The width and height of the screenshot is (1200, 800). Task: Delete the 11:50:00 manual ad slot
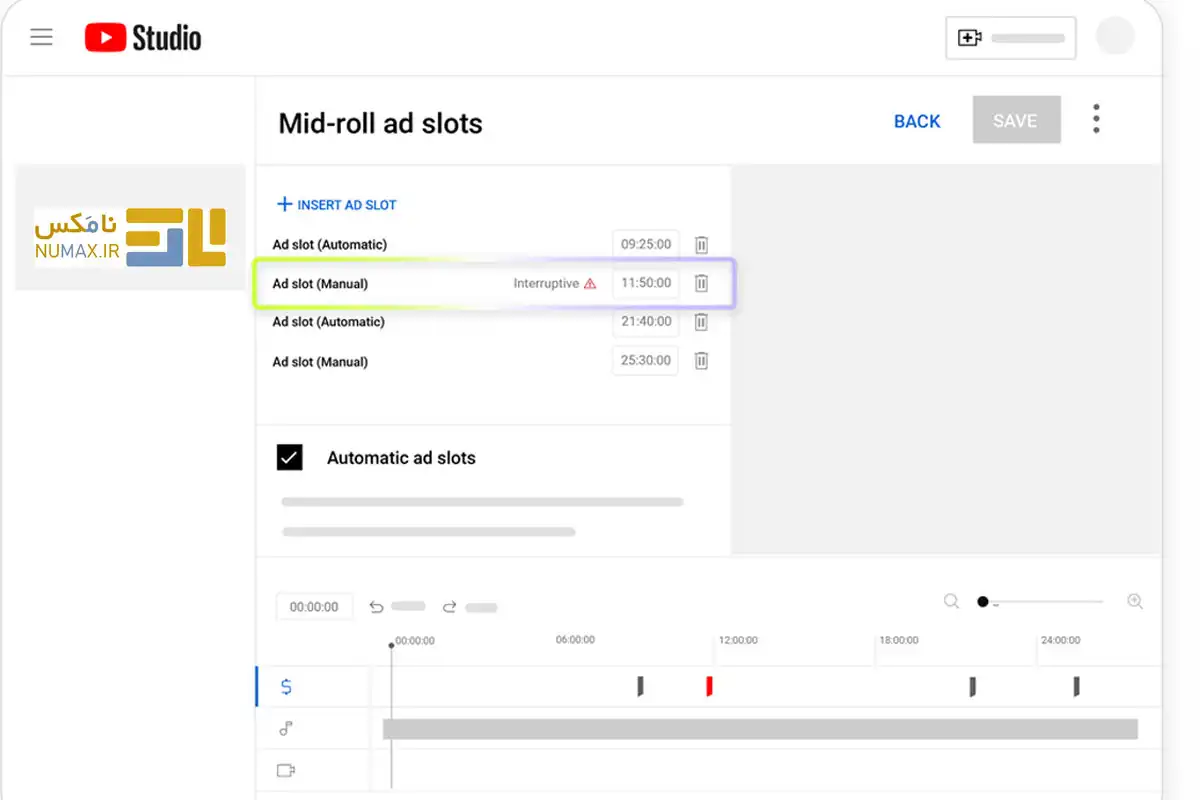tap(701, 283)
